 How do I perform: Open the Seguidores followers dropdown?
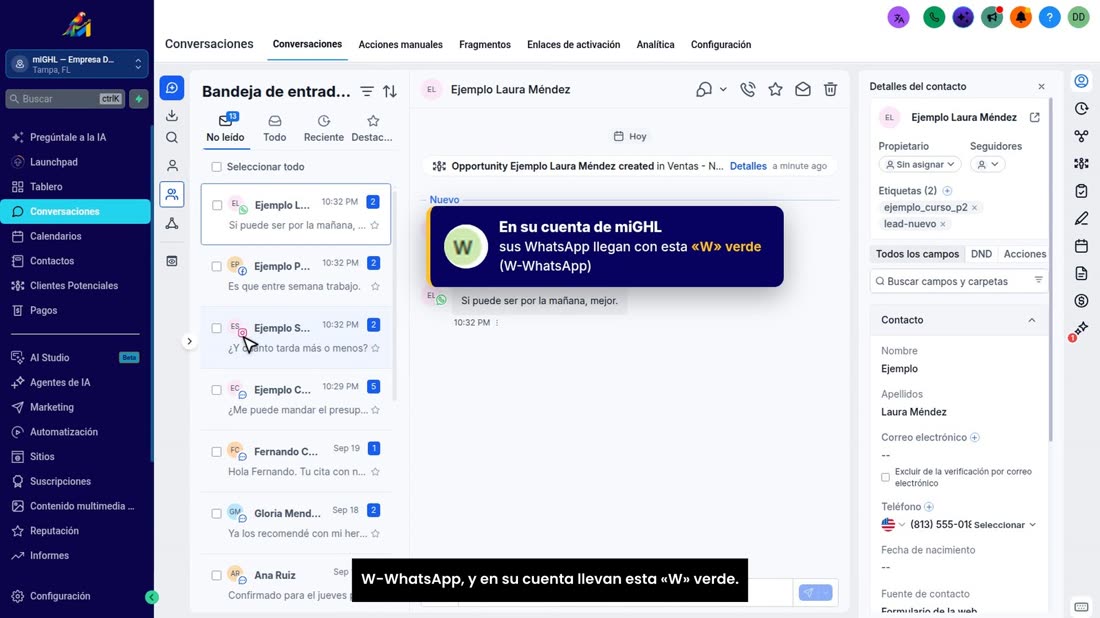[x=988, y=164]
